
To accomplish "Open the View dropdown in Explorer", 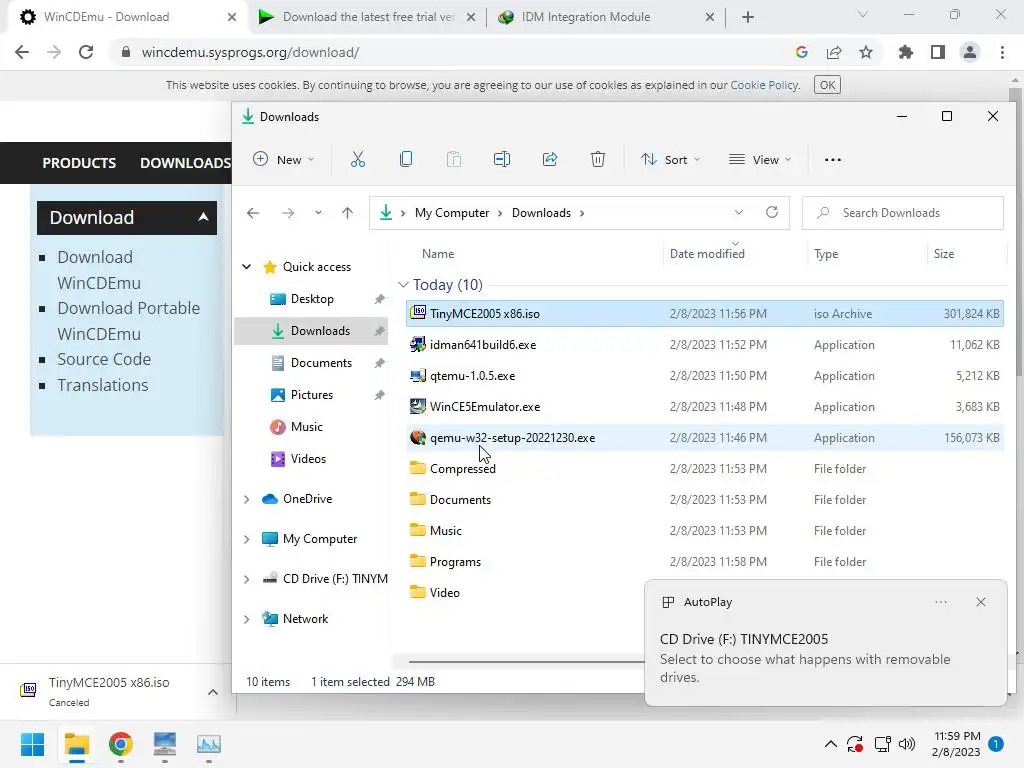I will click(760, 159).
